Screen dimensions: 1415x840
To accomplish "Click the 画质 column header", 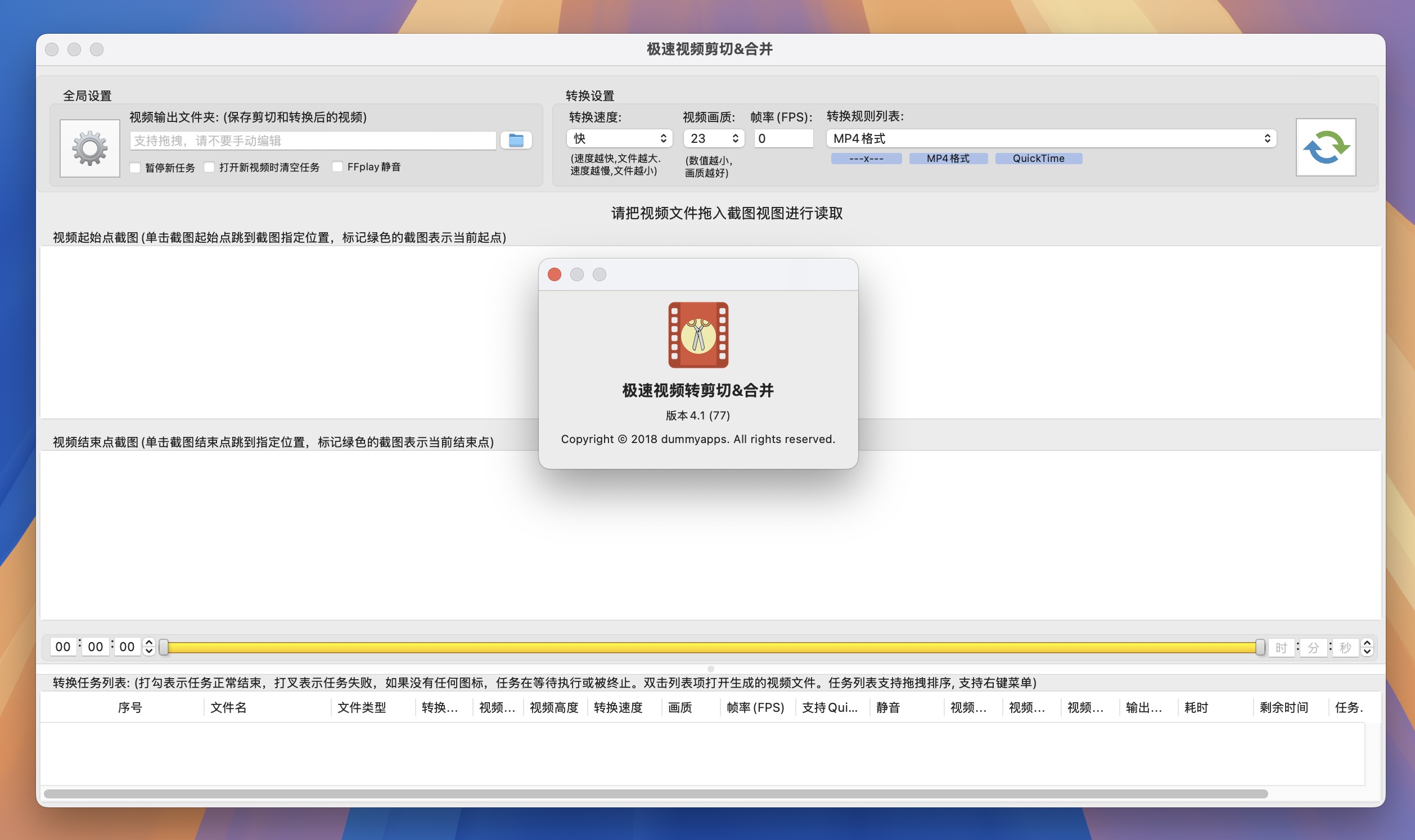I will coord(691,707).
